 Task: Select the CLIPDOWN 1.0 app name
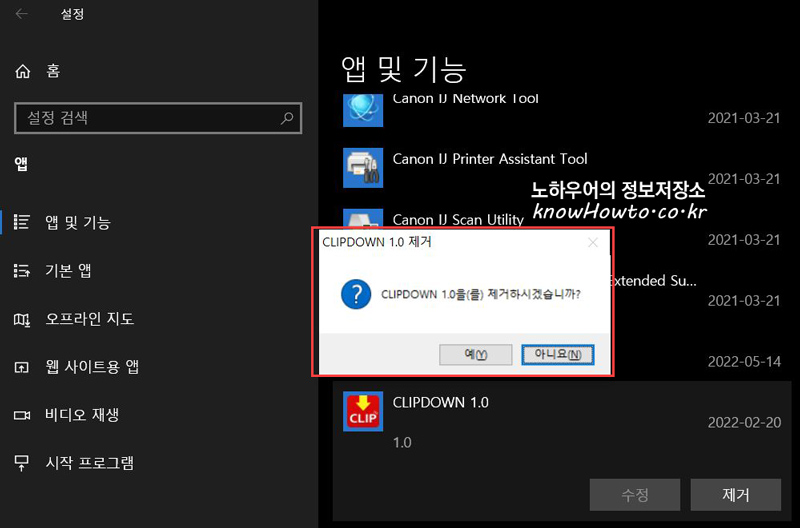[x=440, y=402]
